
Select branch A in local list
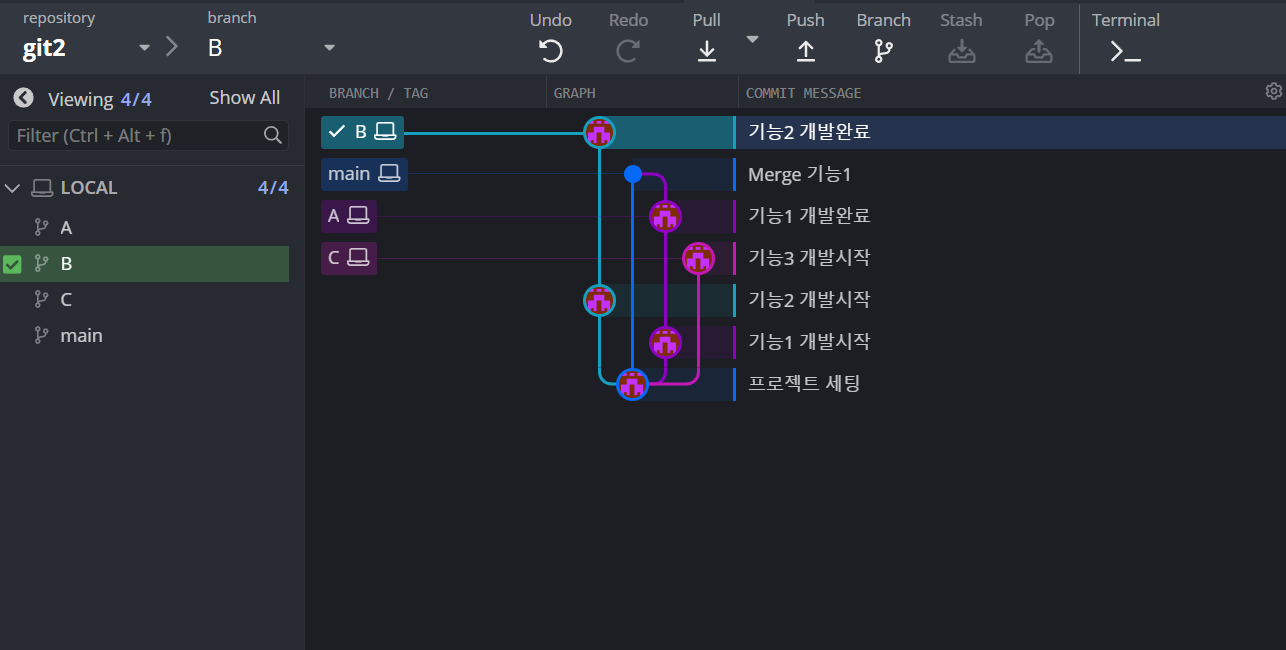pyautogui.click(x=145, y=228)
